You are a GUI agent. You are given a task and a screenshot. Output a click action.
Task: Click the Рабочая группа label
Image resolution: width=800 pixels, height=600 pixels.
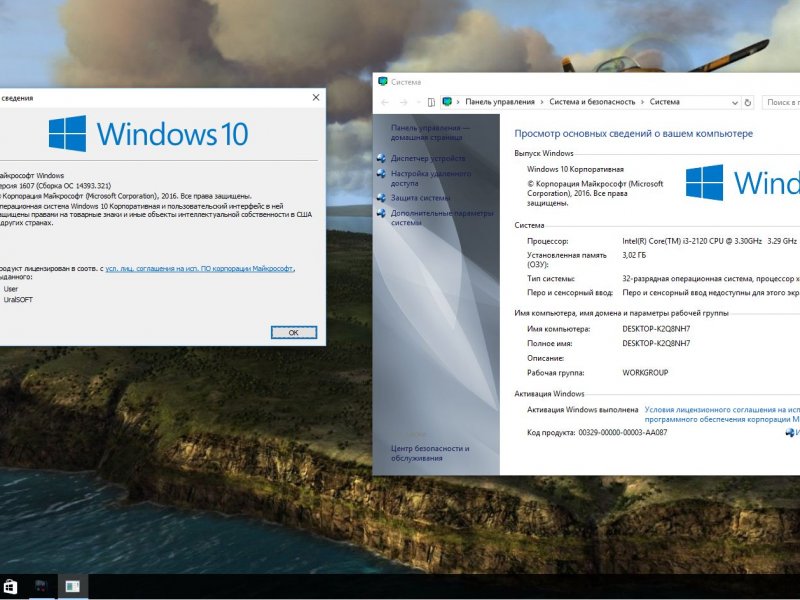click(x=556, y=373)
